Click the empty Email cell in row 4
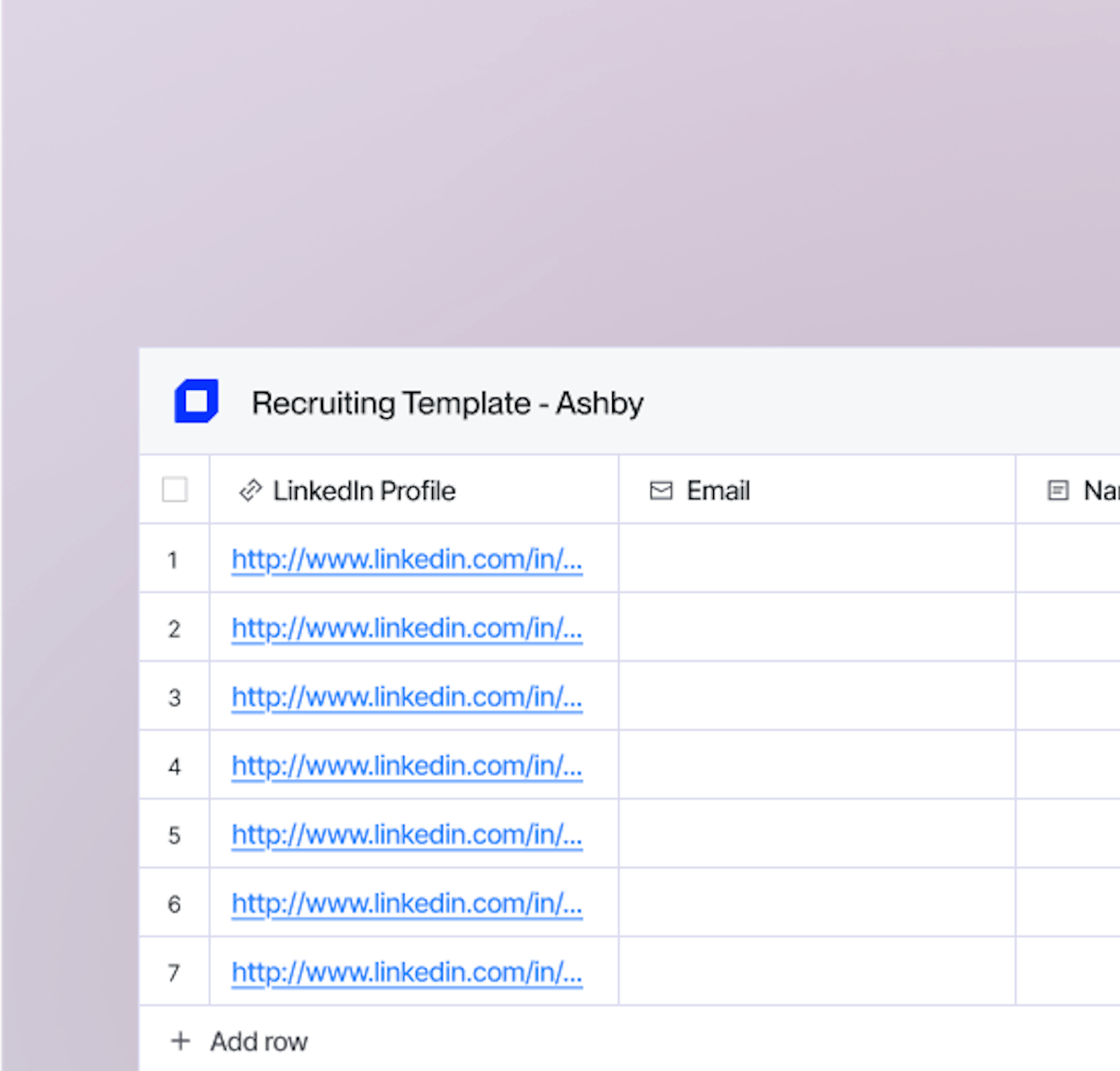The height and width of the screenshot is (1071, 1120). click(817, 765)
